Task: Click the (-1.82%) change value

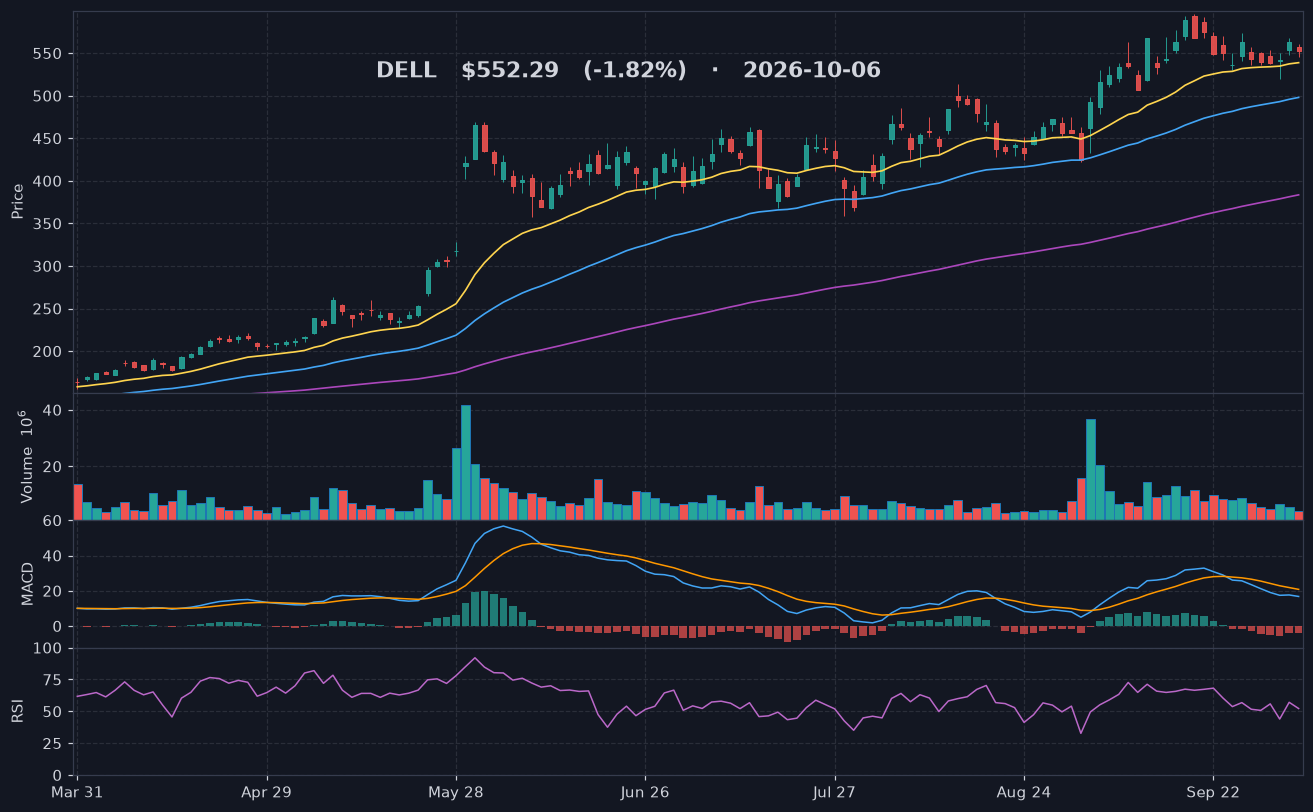Action: point(635,71)
